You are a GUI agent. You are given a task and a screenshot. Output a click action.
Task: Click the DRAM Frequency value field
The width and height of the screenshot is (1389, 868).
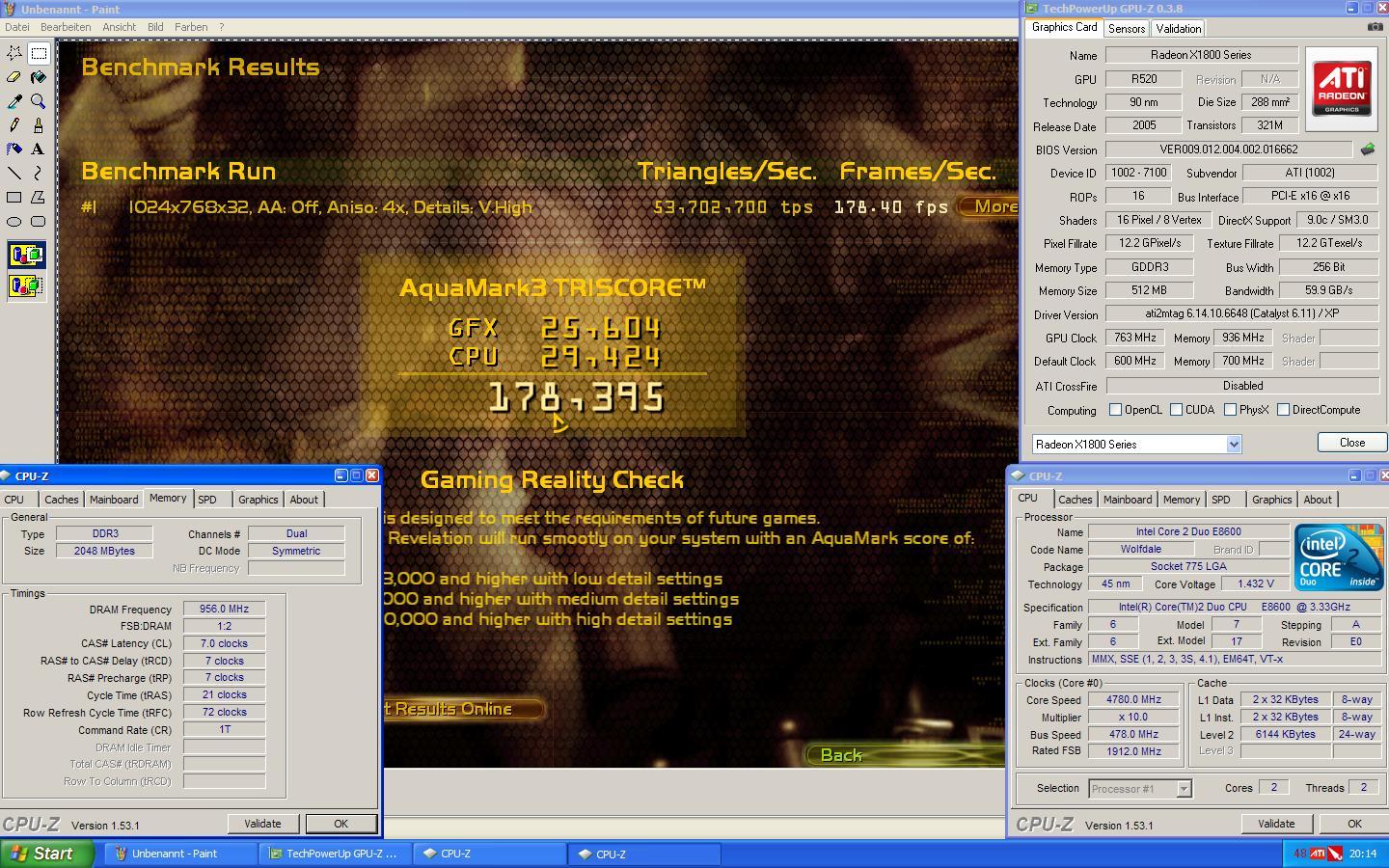point(224,610)
